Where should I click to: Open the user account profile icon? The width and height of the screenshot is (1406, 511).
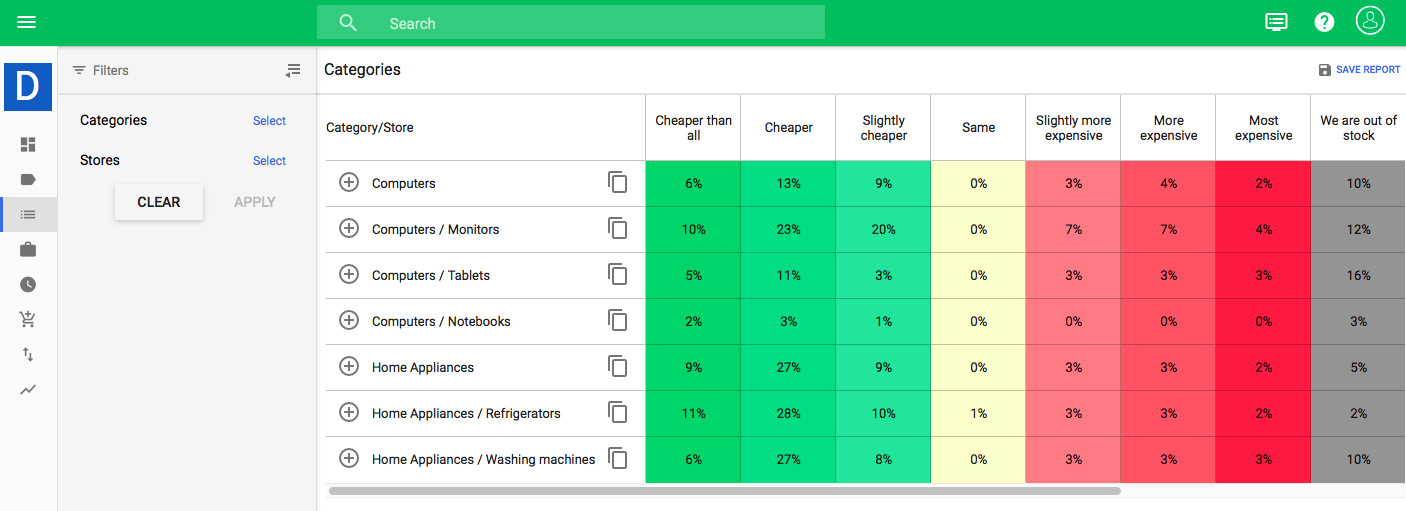tap(1369, 21)
